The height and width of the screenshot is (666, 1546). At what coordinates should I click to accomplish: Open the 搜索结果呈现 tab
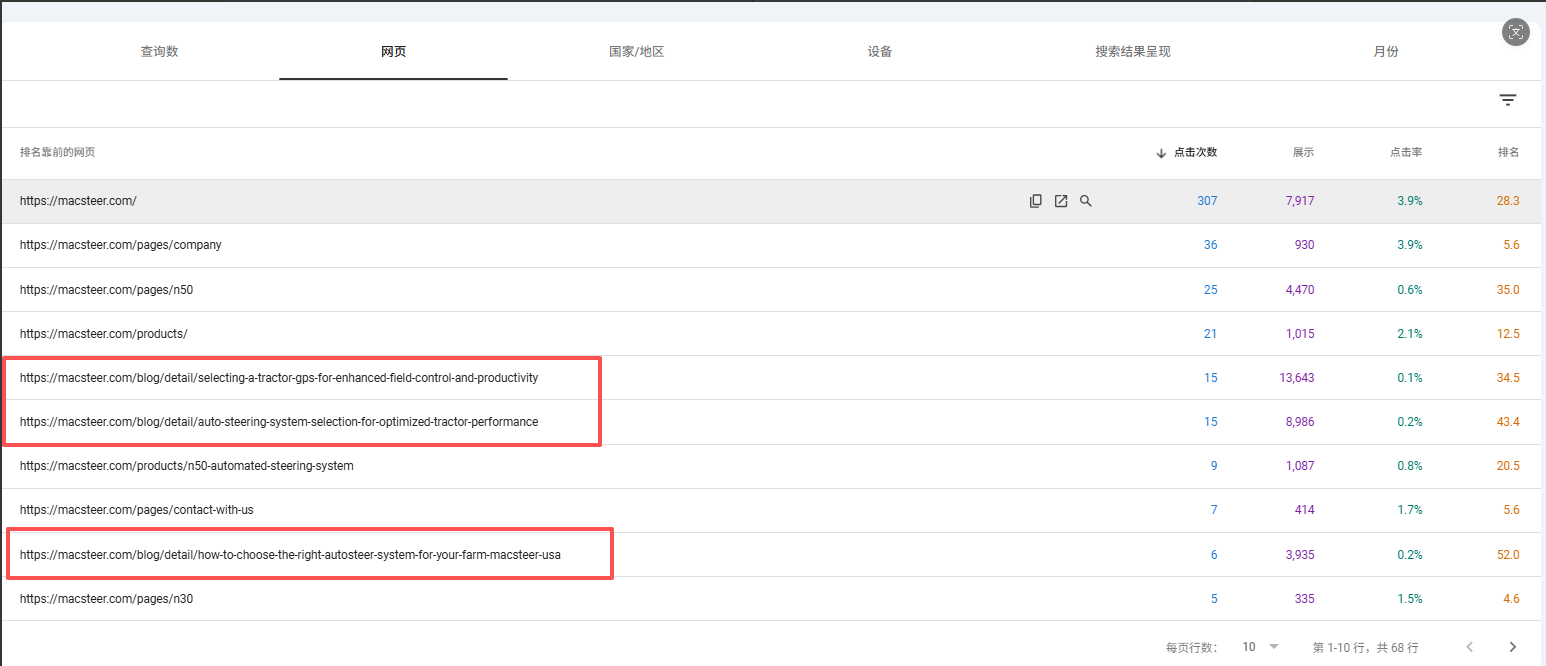pyautogui.click(x=1133, y=52)
